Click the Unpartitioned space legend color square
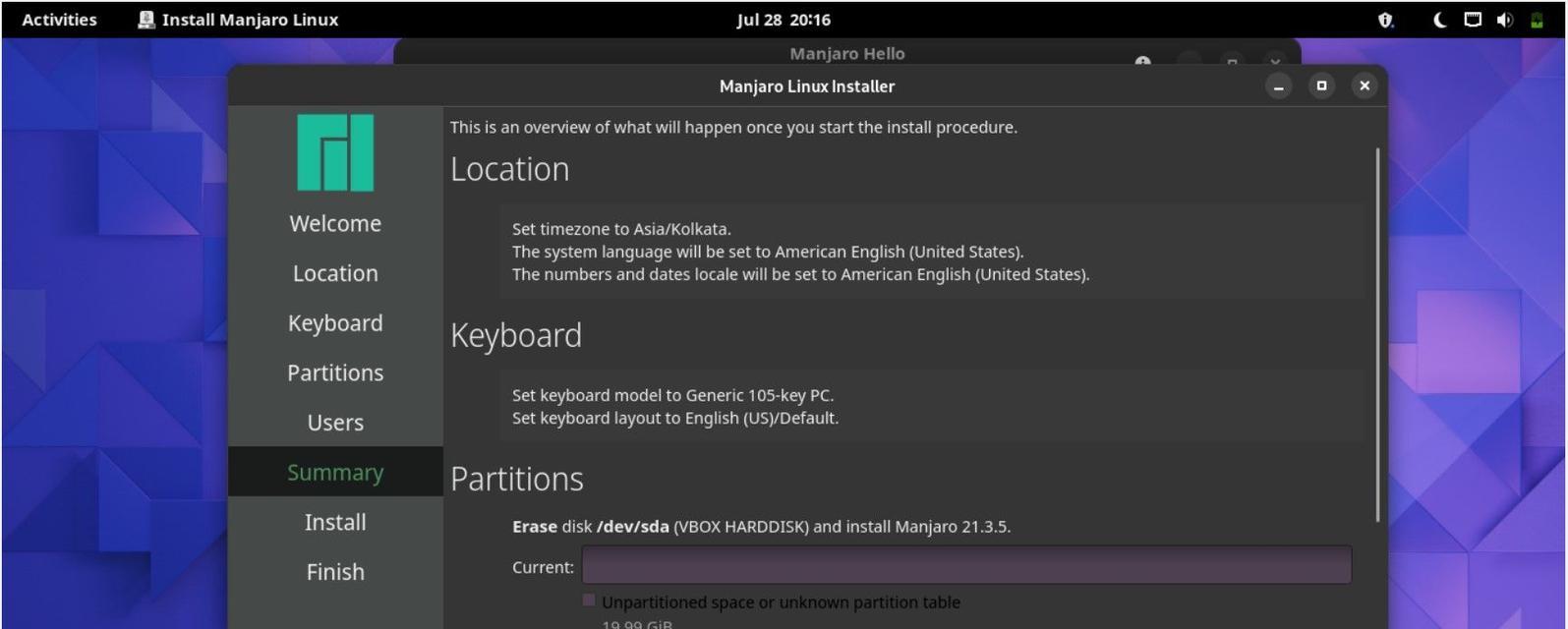The height and width of the screenshot is (629, 1568). (x=589, y=600)
